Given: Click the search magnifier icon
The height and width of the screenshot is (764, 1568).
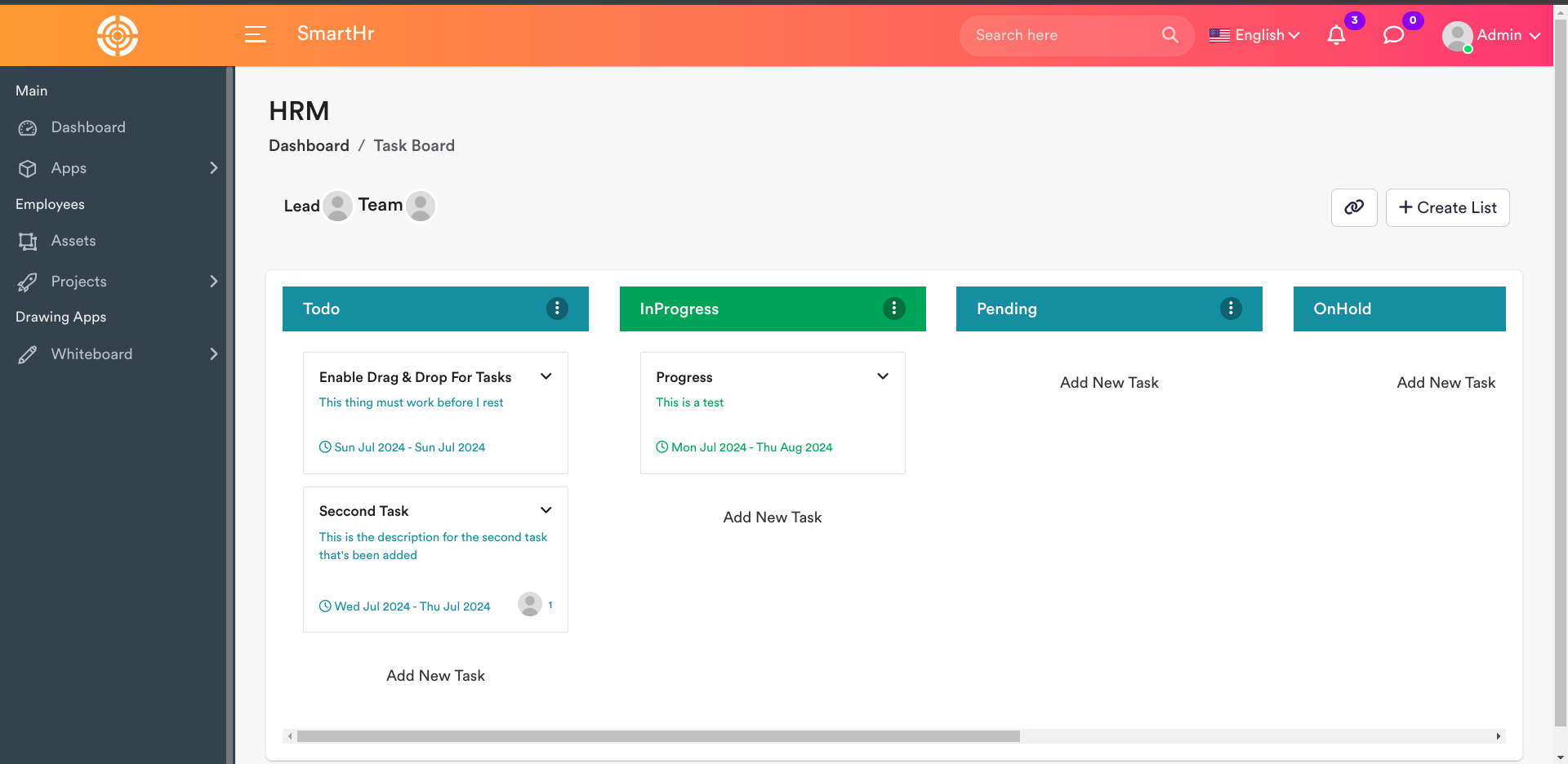Looking at the screenshot, I should 1169,35.
